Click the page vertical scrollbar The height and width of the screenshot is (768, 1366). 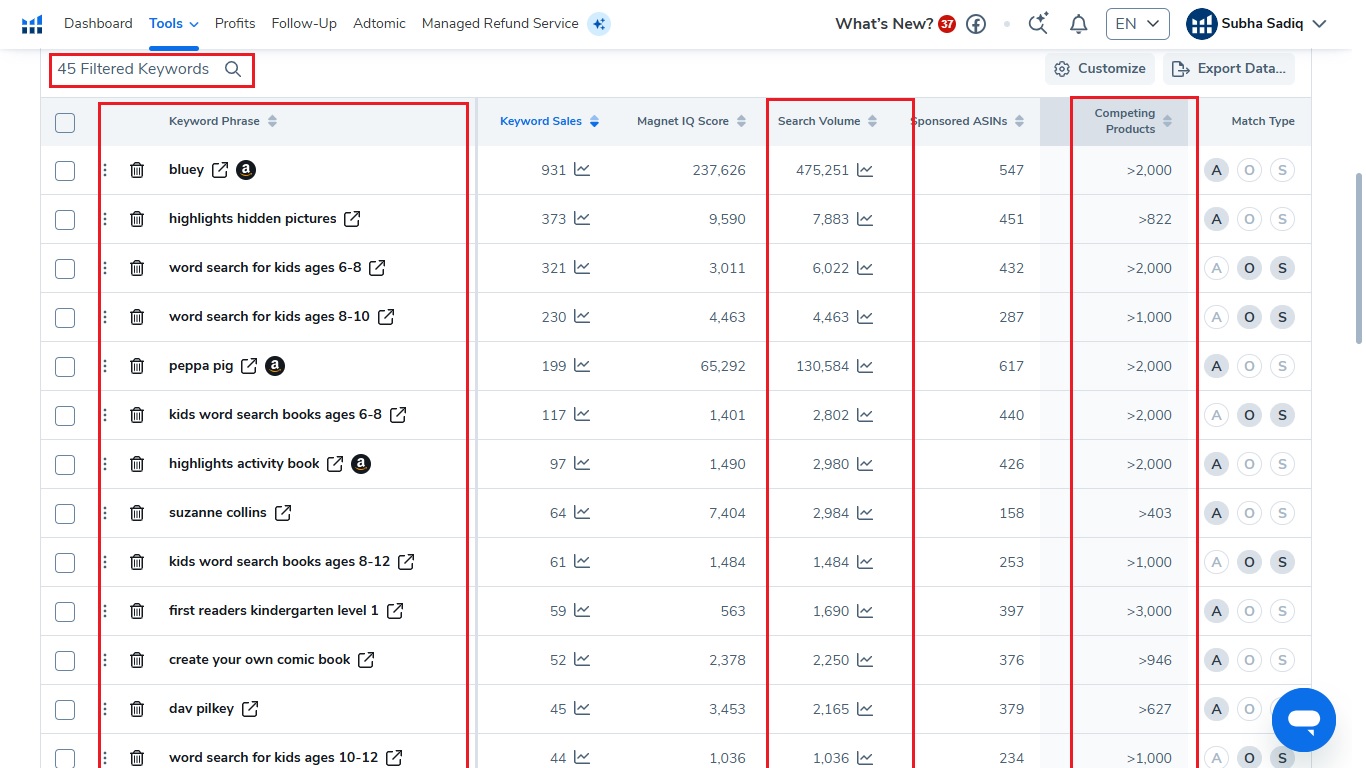coord(1358,258)
